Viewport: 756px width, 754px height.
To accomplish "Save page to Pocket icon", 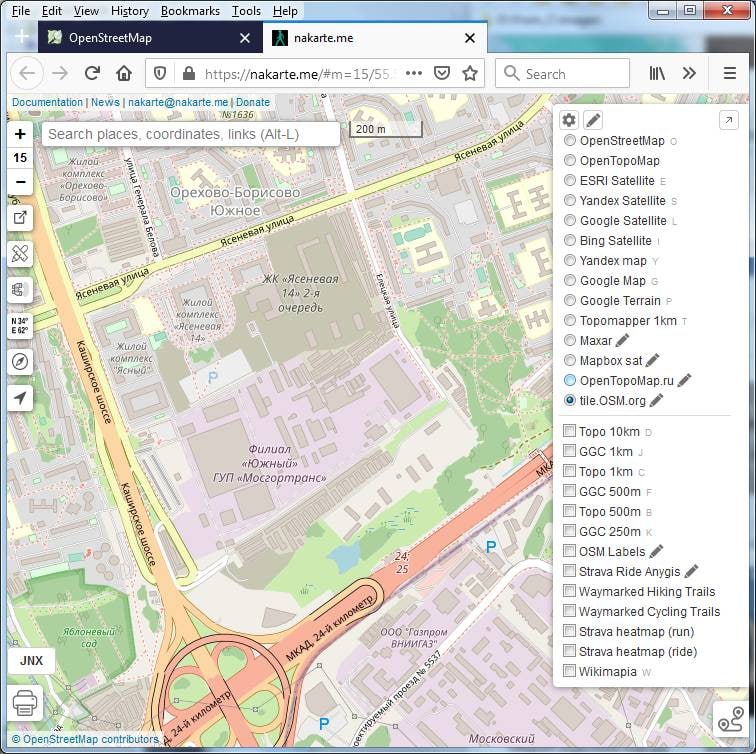I will pyautogui.click(x=442, y=74).
